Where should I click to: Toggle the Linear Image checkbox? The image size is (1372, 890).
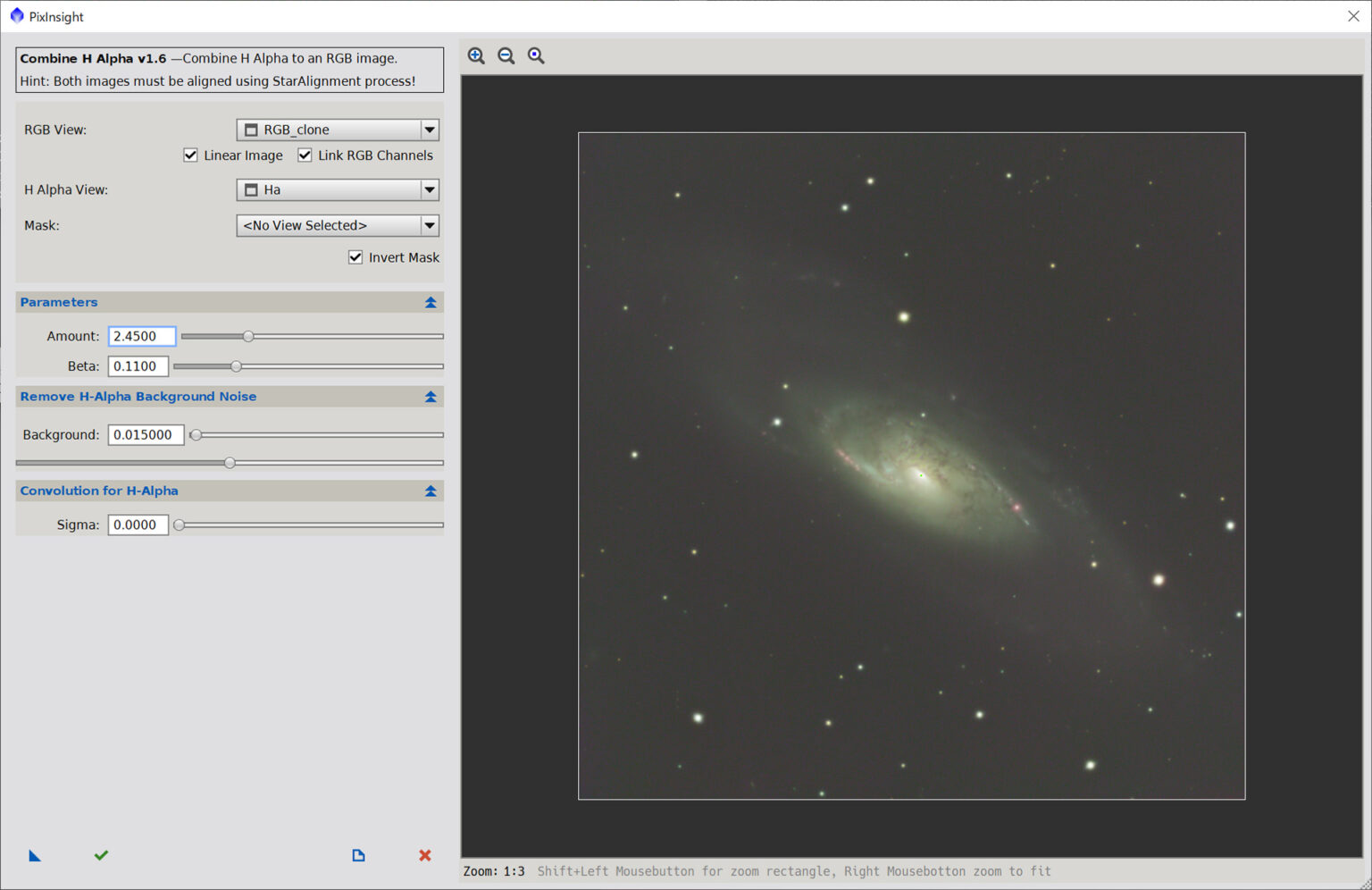(x=190, y=155)
